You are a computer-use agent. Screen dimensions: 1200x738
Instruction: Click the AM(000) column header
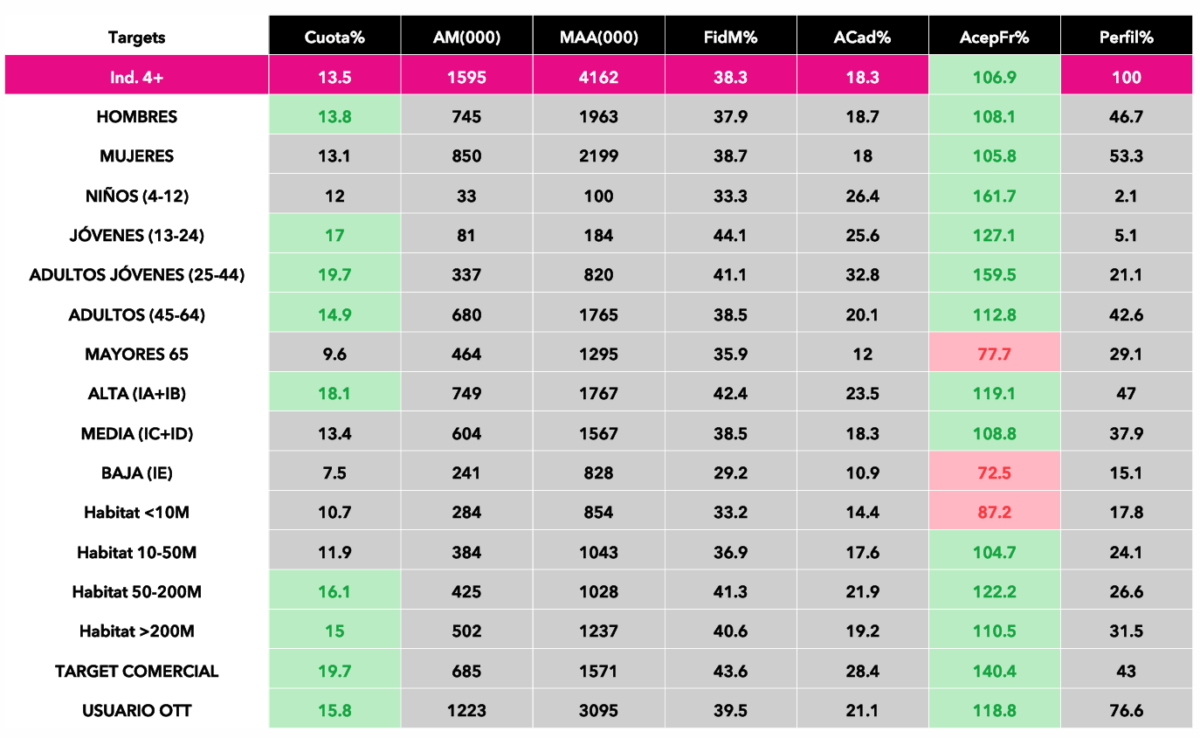click(467, 38)
